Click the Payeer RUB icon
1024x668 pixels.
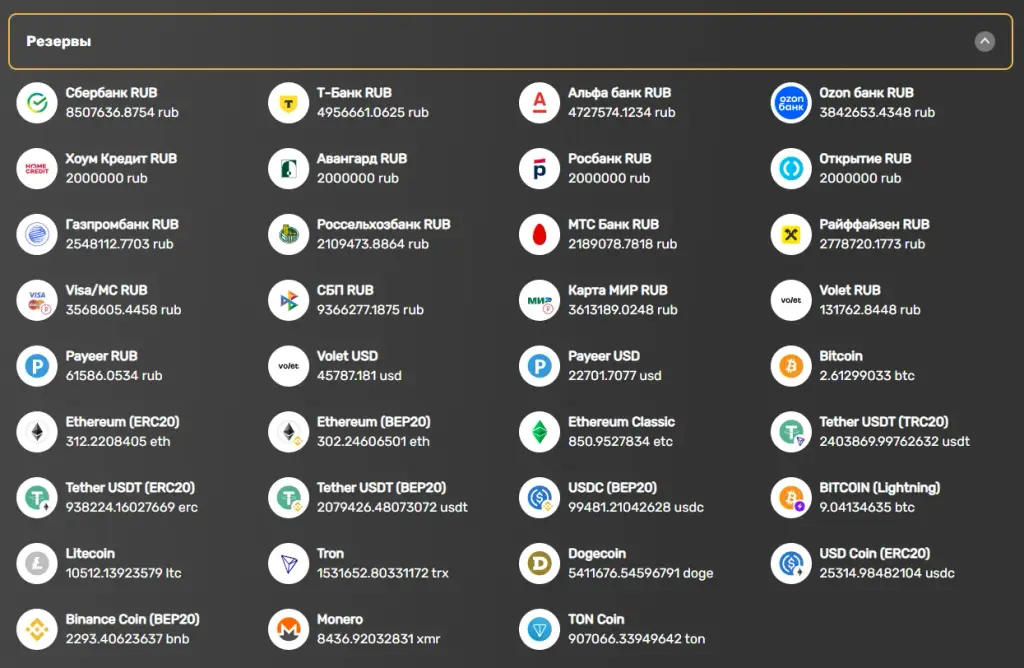[37, 366]
